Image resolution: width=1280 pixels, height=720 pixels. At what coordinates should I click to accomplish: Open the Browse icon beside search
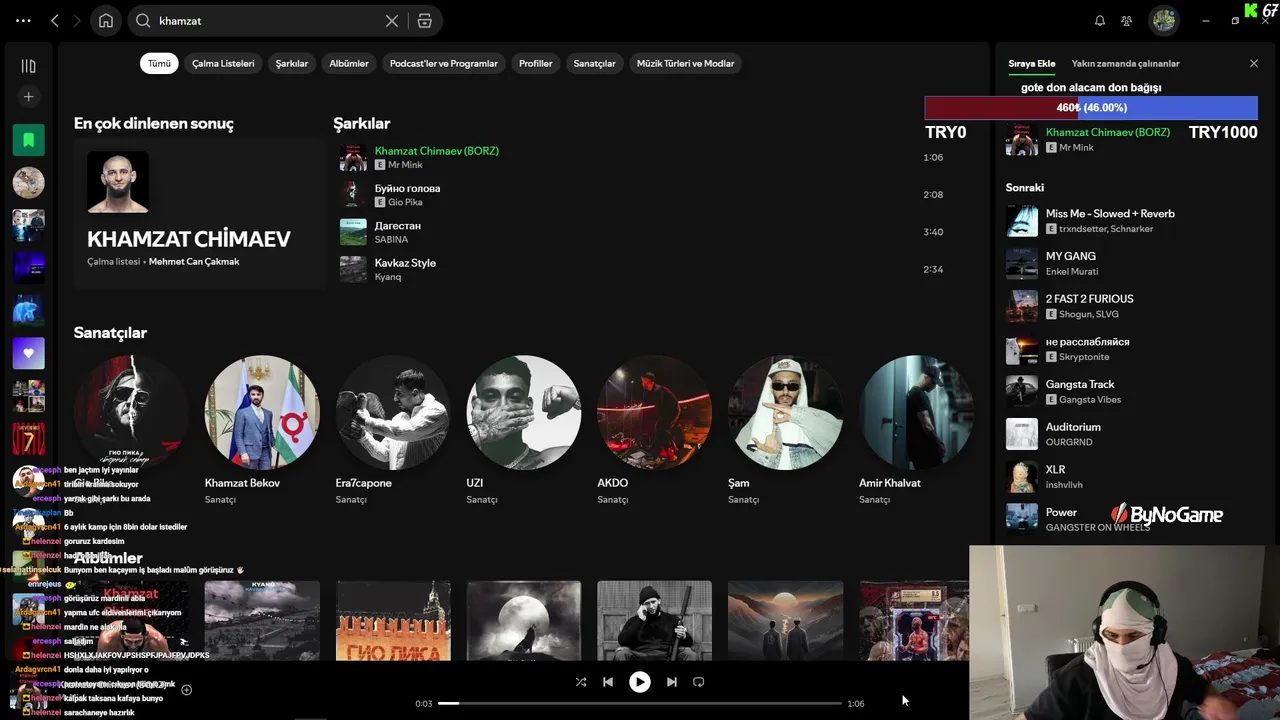coord(425,20)
